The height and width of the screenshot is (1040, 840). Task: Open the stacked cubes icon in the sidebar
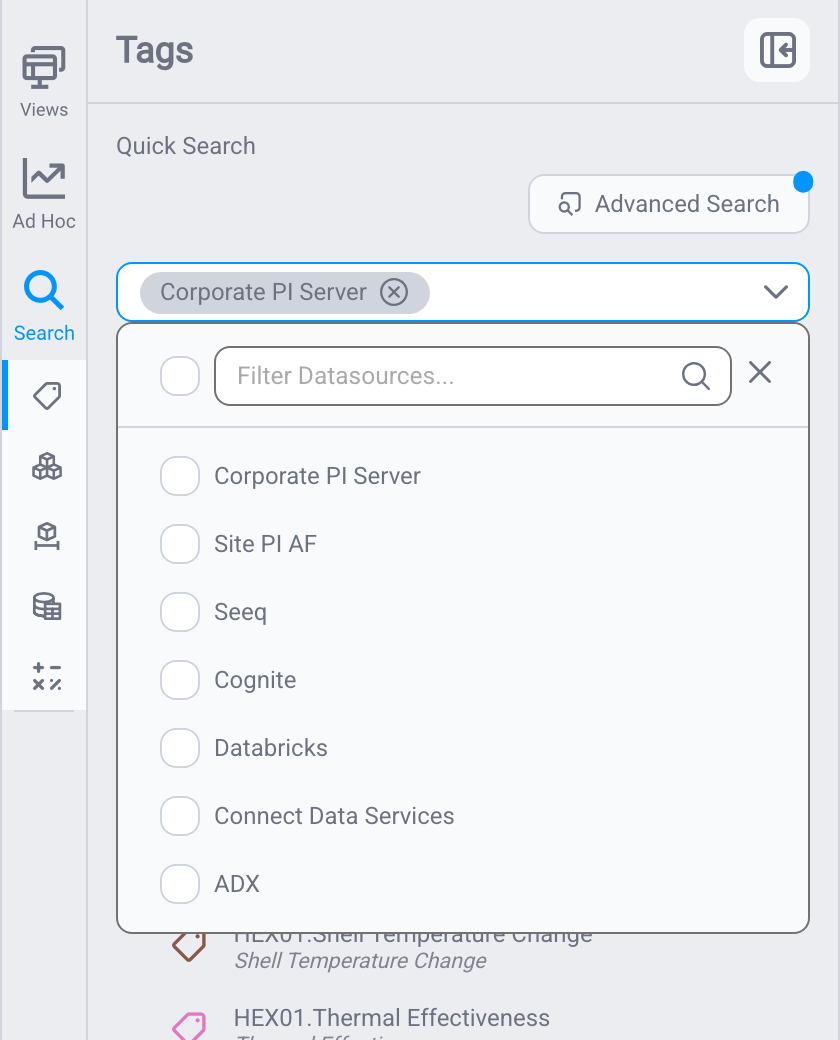click(47, 466)
